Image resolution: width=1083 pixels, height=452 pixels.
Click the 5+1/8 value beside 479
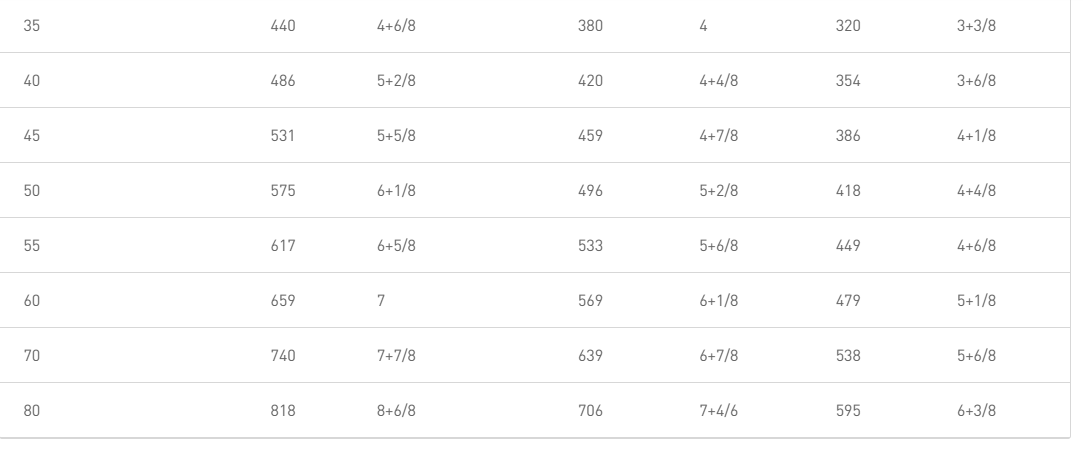(977, 301)
